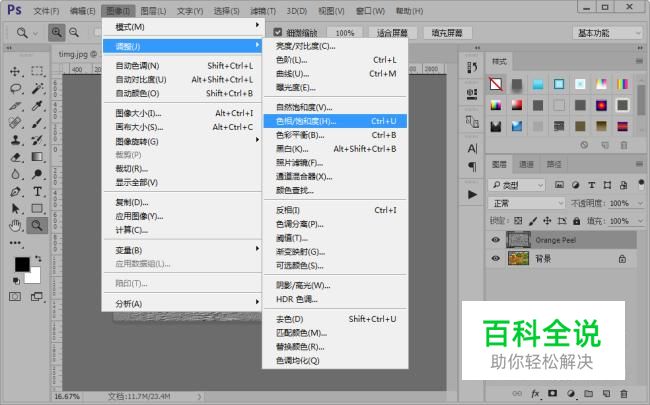Image resolution: width=650 pixels, height=405 pixels.
Task: Open the blend mode 正常 dropdown
Action: point(526,203)
